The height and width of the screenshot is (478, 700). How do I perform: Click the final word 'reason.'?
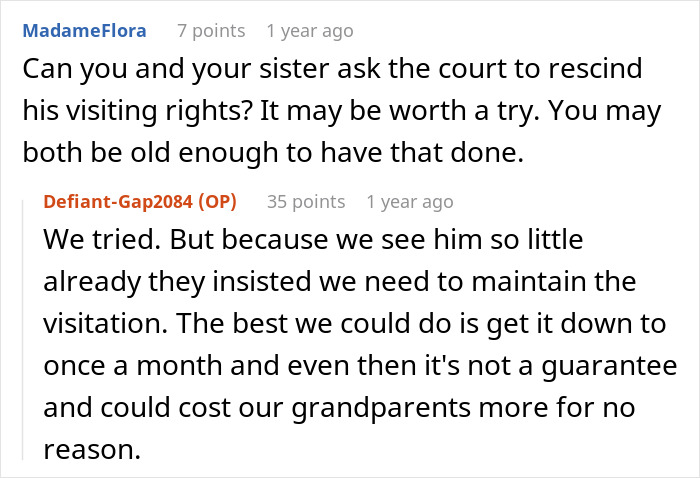click(x=92, y=450)
